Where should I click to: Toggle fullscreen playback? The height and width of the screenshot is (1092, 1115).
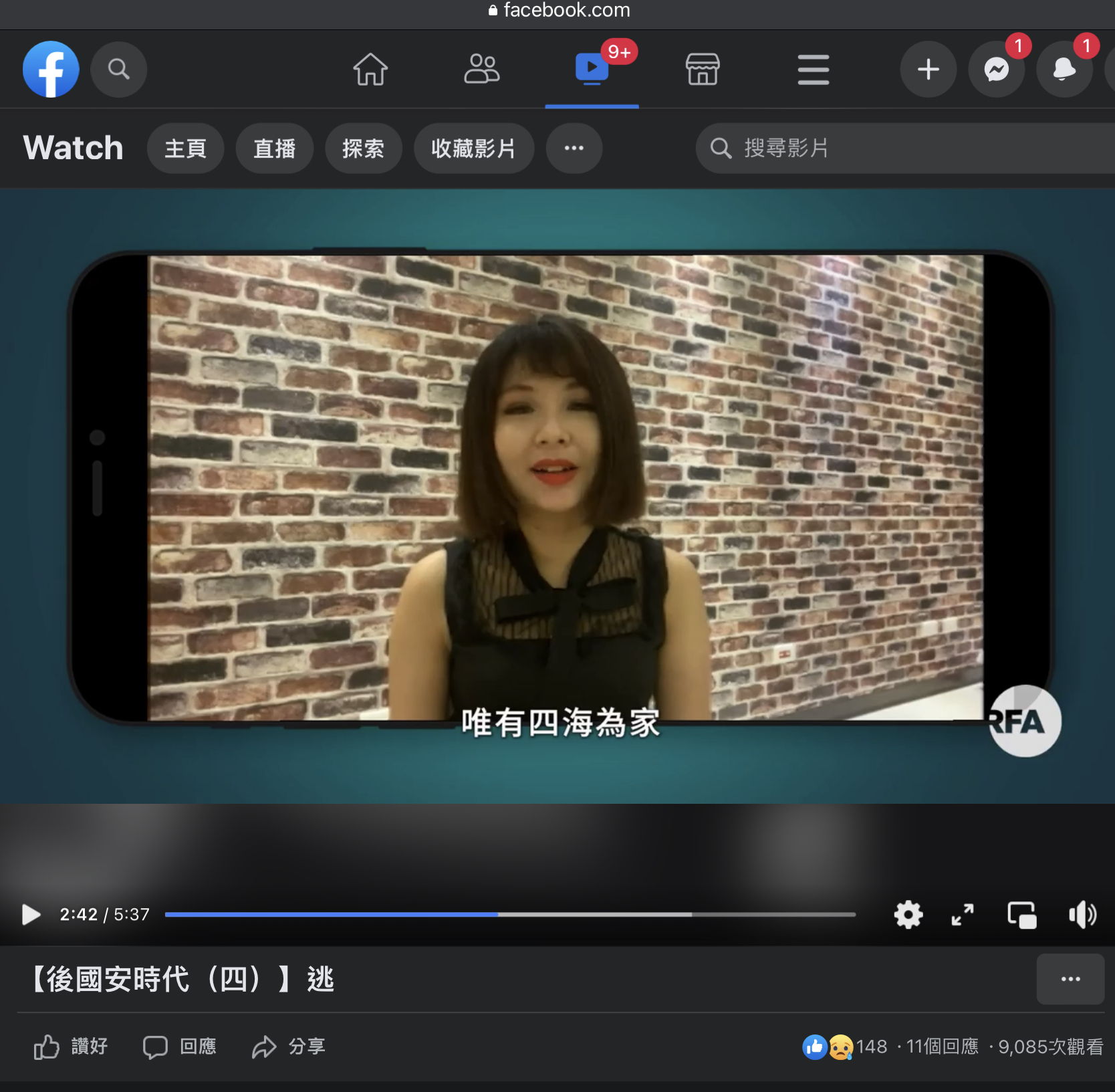pos(963,915)
